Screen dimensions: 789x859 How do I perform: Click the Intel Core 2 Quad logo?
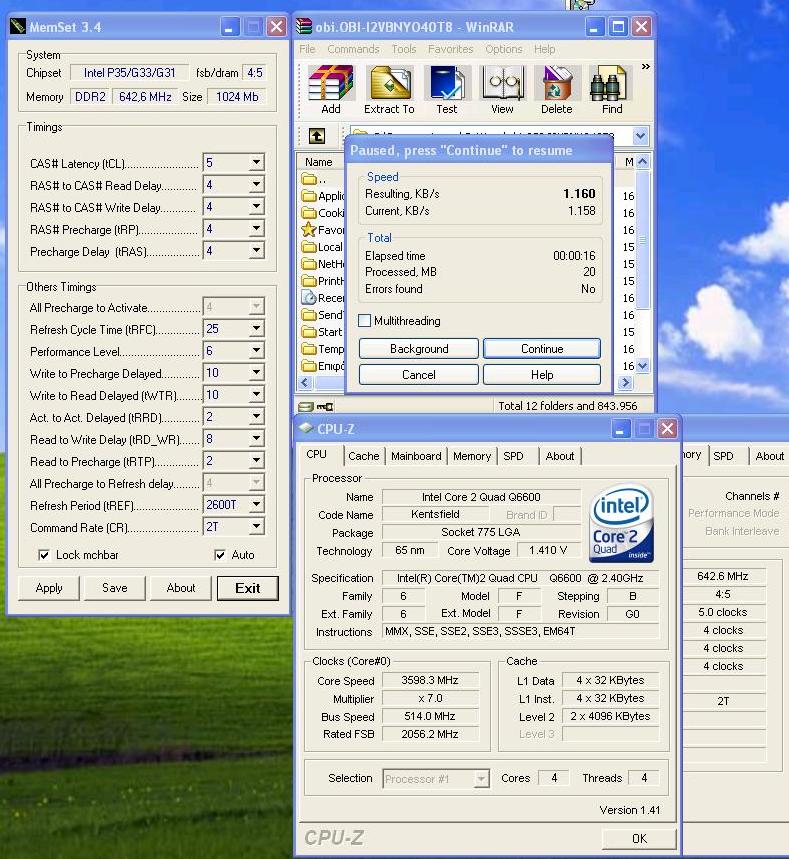[x=621, y=523]
